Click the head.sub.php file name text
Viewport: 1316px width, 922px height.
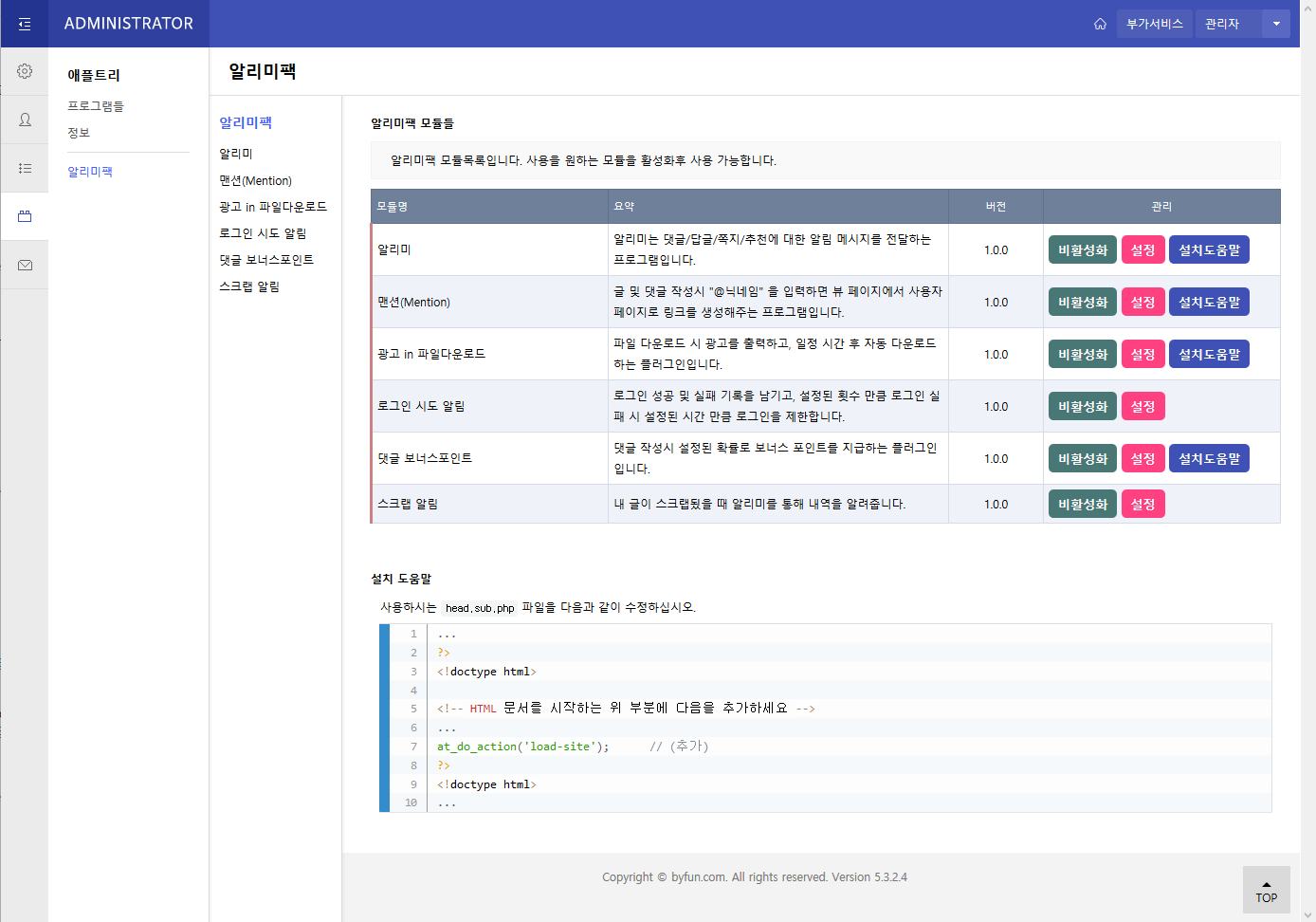point(480,608)
